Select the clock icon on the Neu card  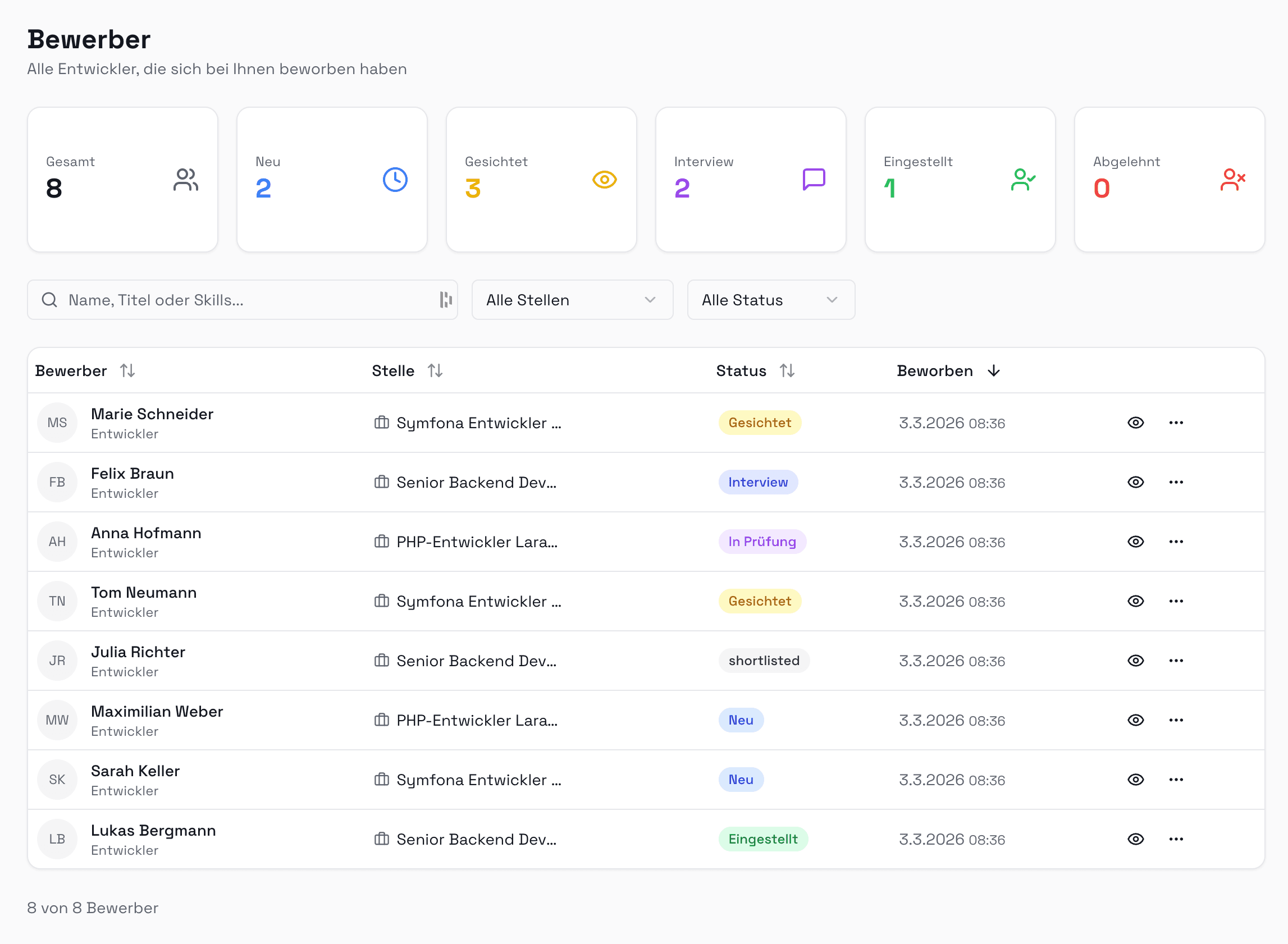(x=394, y=180)
